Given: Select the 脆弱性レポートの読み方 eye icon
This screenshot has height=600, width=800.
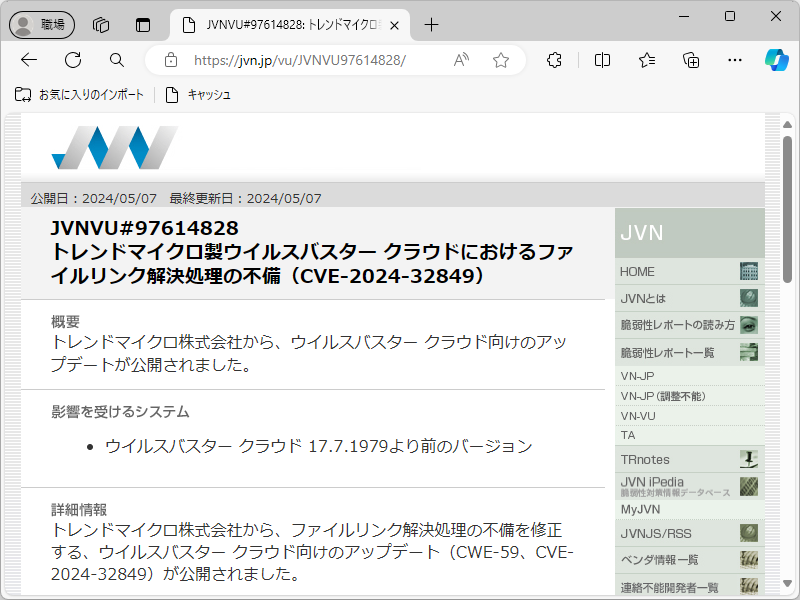Looking at the screenshot, I should pos(748,325).
